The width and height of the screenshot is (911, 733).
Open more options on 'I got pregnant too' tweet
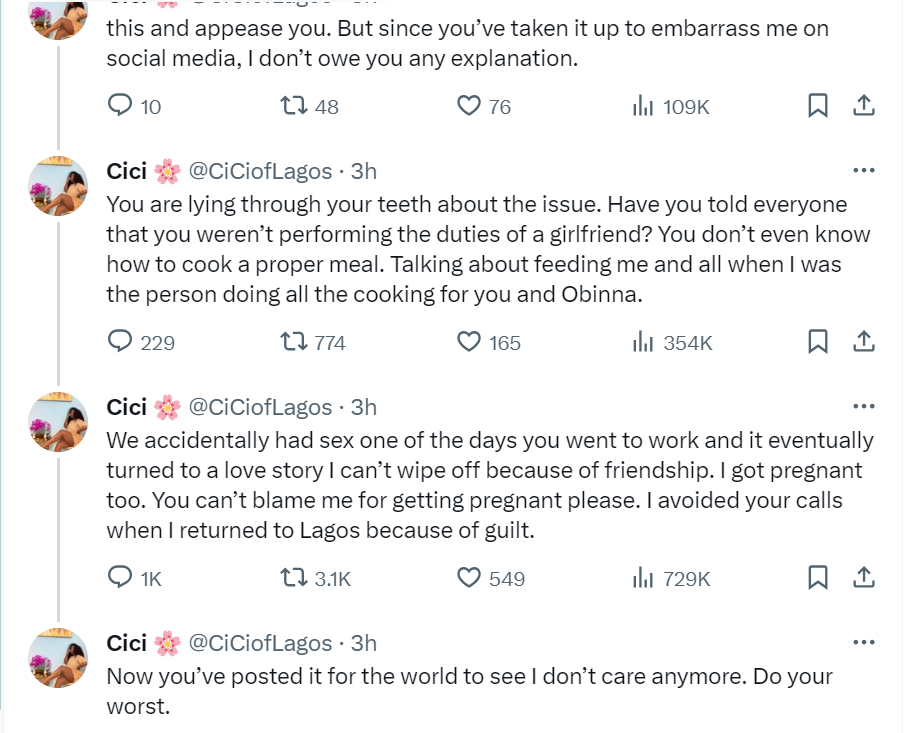click(863, 407)
